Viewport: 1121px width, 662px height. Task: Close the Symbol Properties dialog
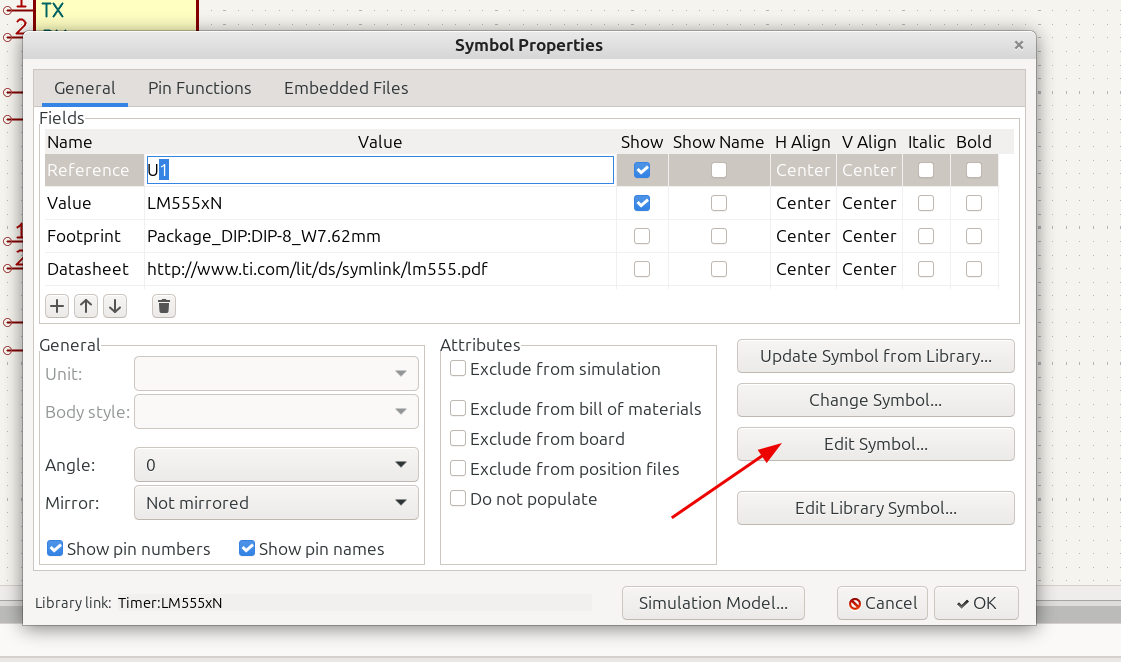1019,45
